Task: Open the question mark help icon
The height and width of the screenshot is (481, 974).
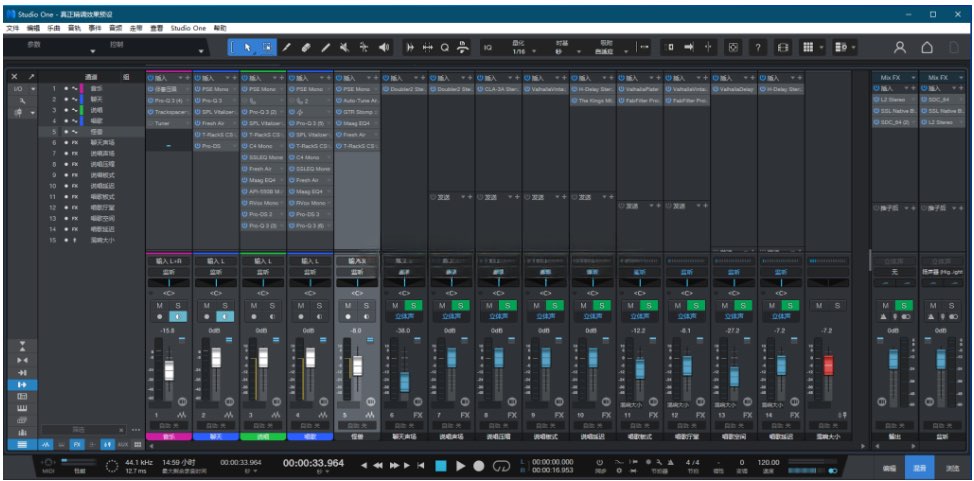Action: pyautogui.click(x=758, y=47)
